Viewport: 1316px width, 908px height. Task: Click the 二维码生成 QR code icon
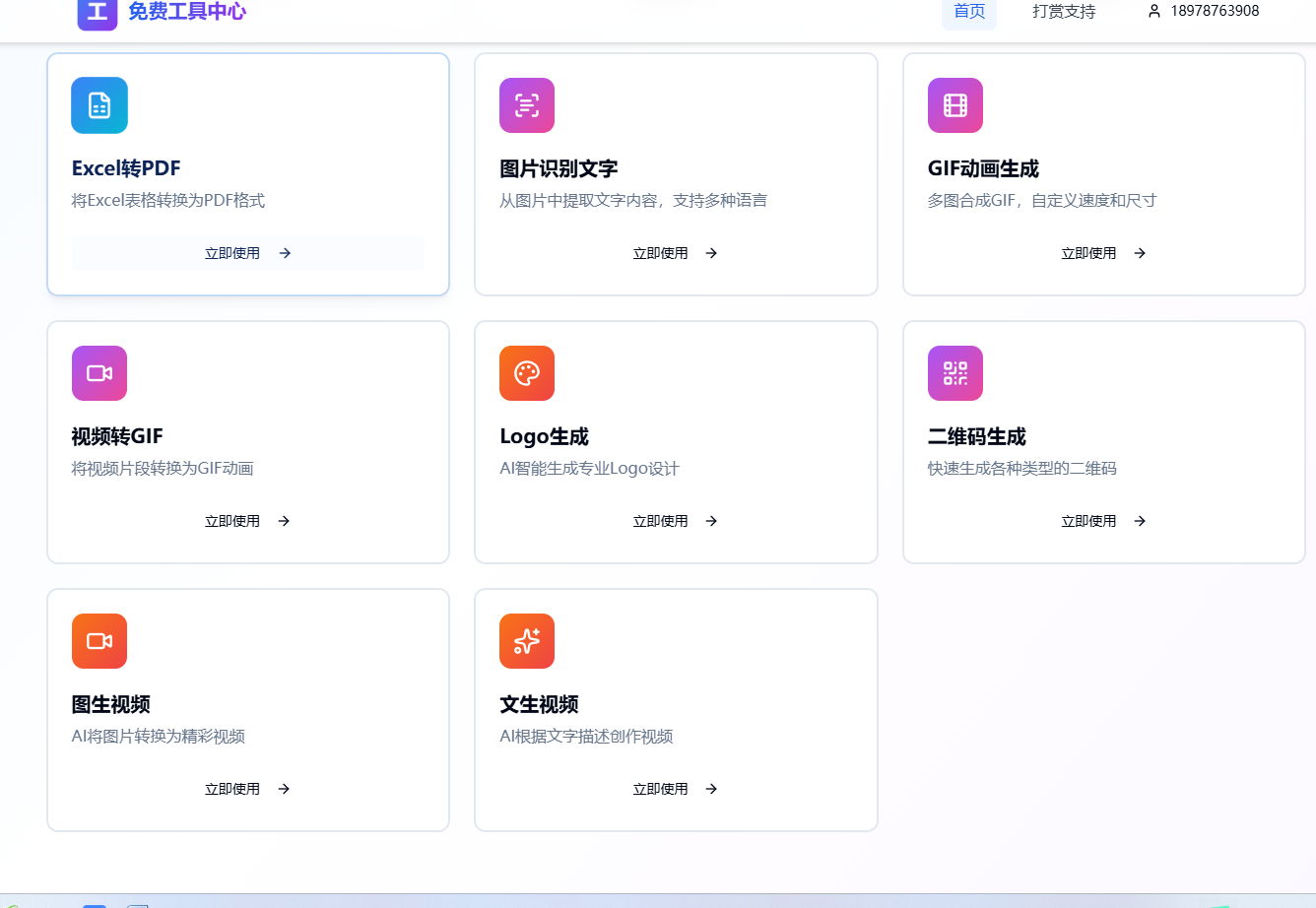coord(954,373)
